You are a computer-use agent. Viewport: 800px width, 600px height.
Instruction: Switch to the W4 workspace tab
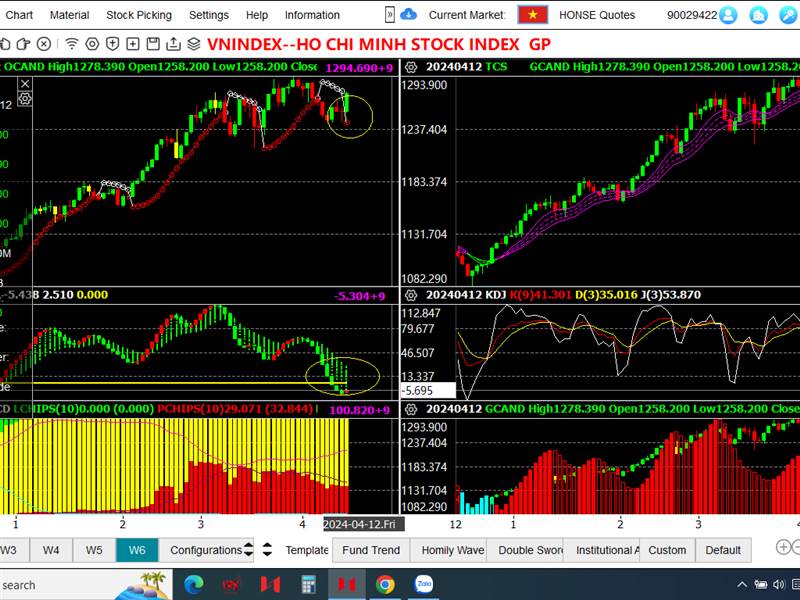(51, 550)
